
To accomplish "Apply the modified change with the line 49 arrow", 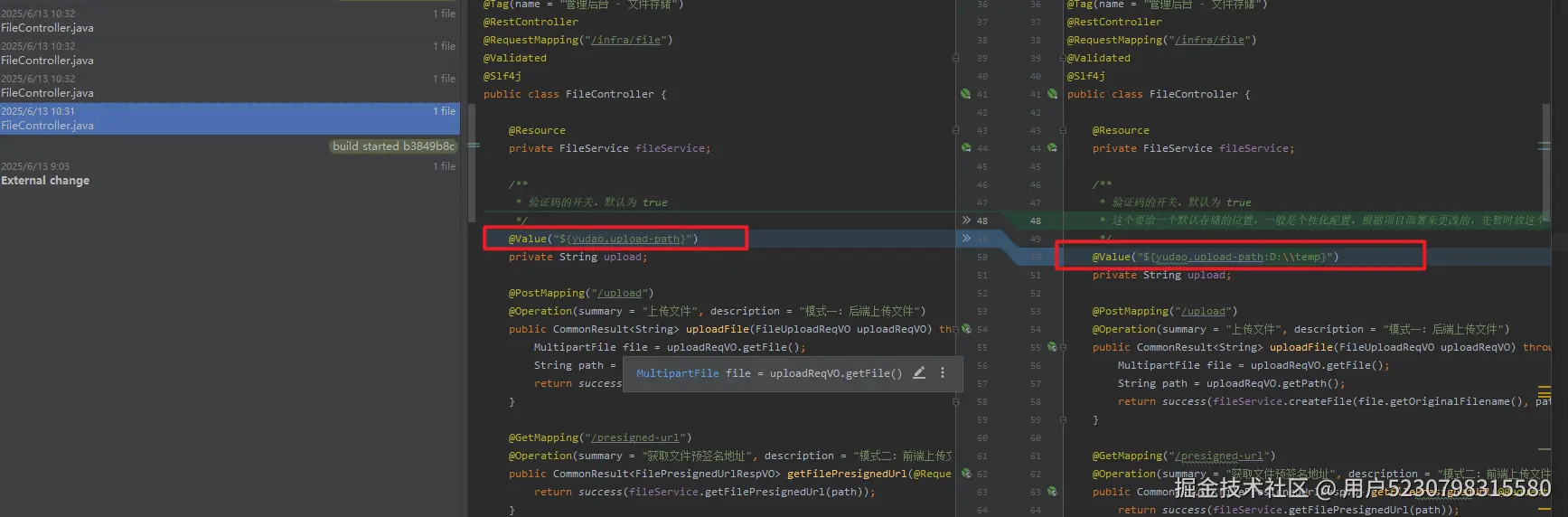I will [966, 239].
